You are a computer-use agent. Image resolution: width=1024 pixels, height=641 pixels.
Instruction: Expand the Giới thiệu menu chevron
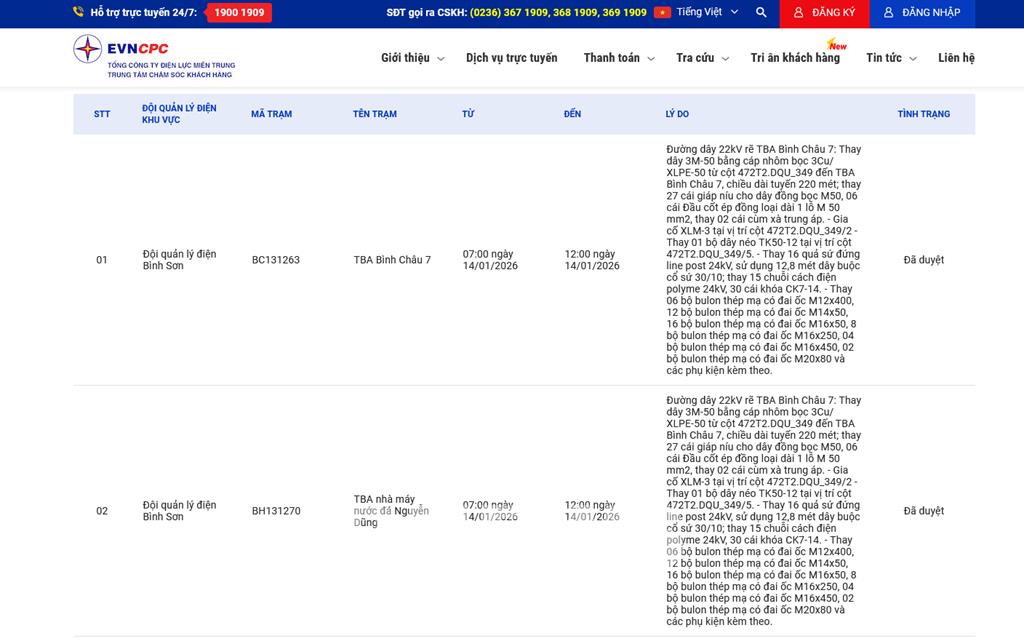tap(441, 59)
